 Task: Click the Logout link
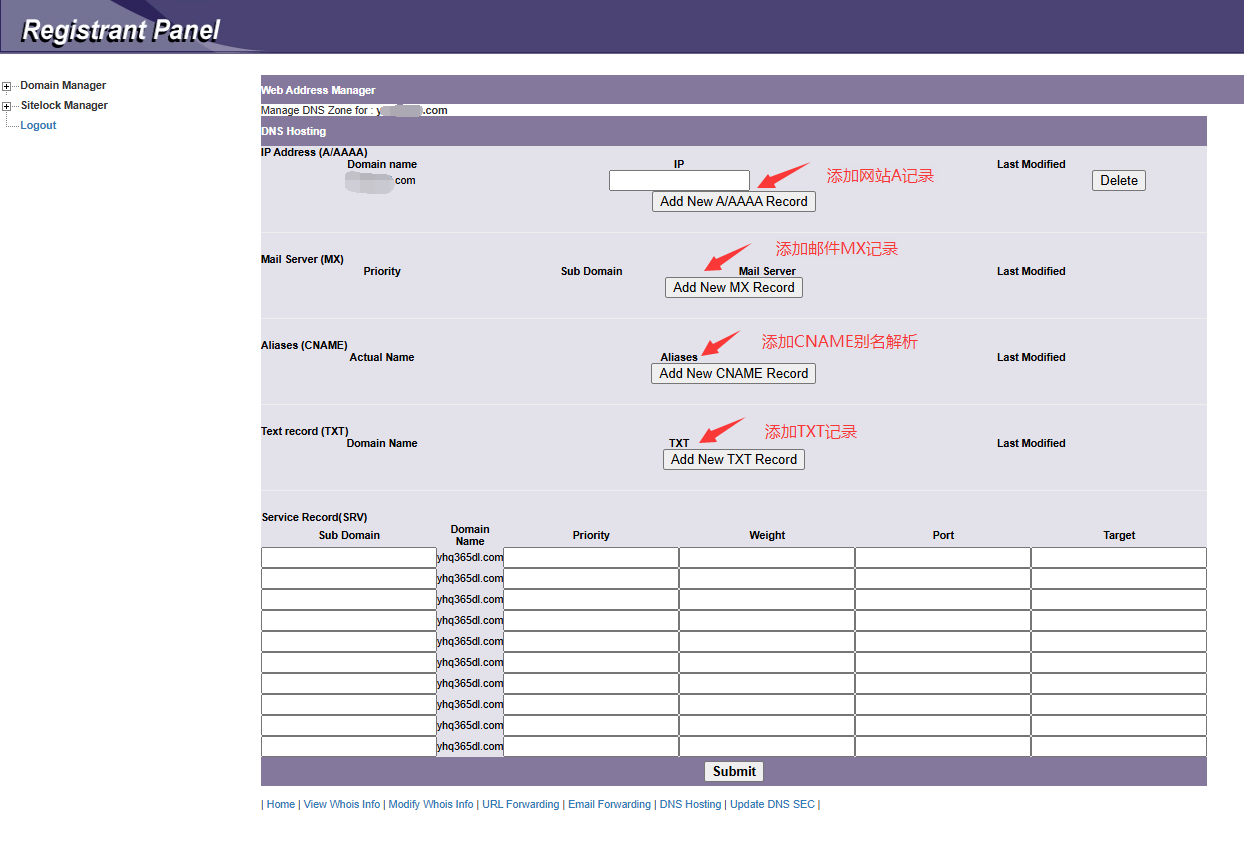click(38, 126)
